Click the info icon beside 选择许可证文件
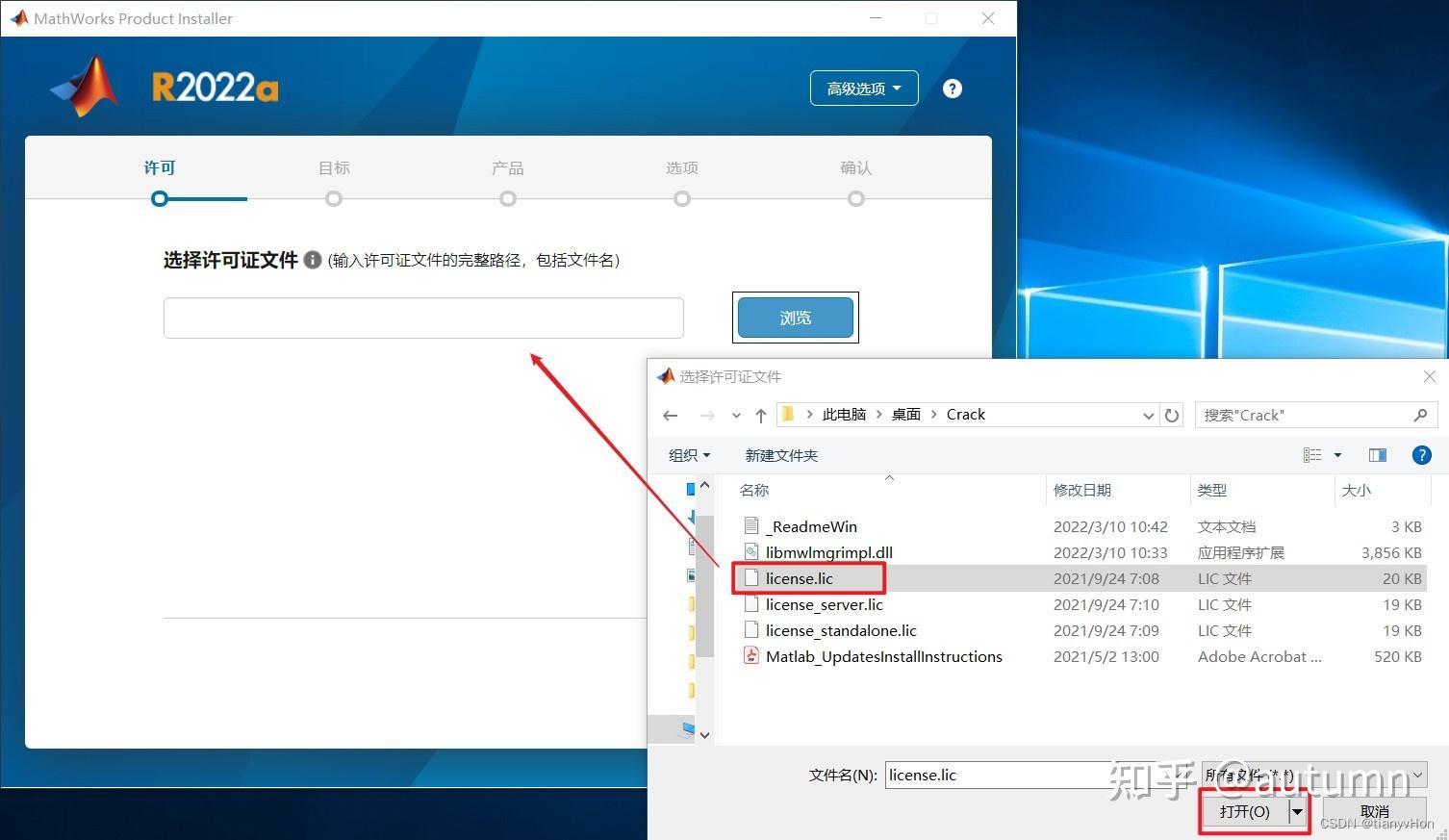 point(313,259)
